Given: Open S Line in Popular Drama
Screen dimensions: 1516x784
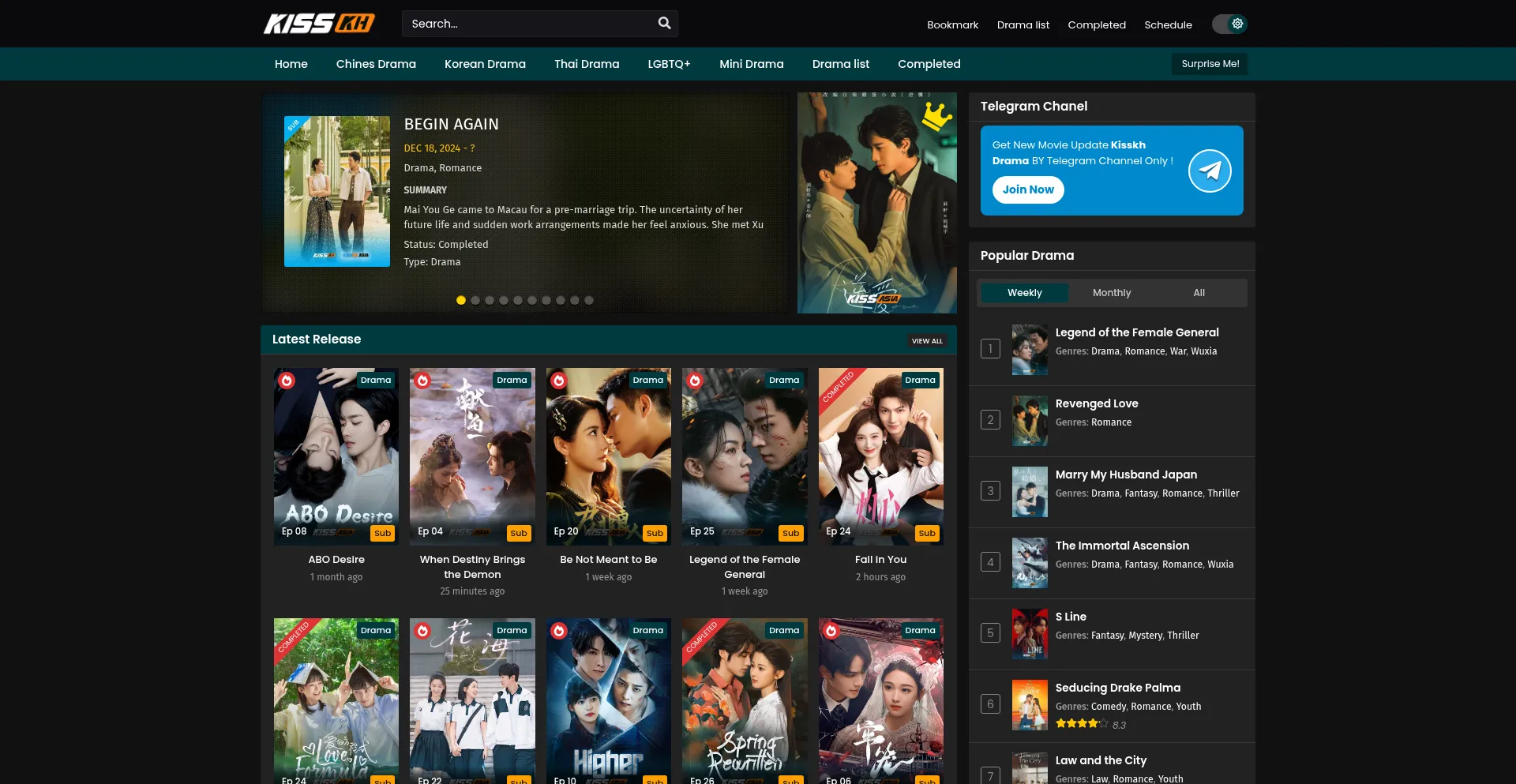Looking at the screenshot, I should click(1071, 617).
